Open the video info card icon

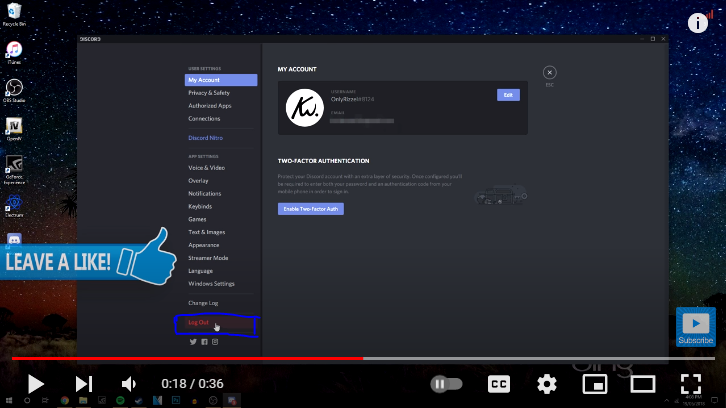tap(698, 23)
